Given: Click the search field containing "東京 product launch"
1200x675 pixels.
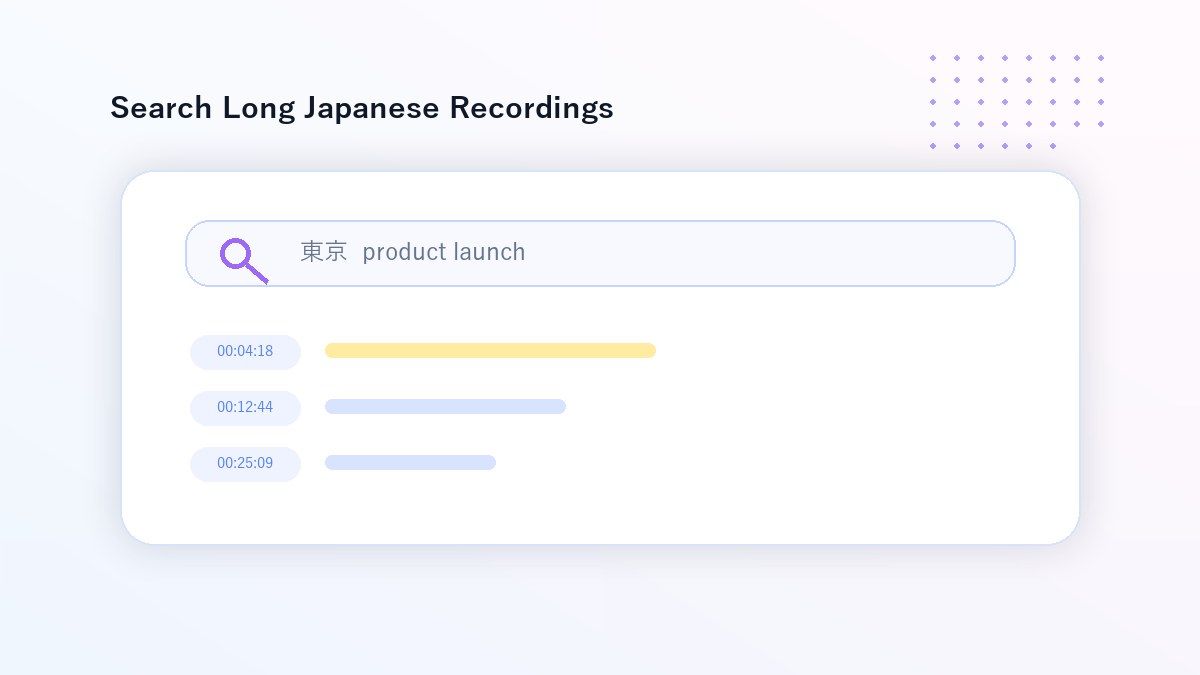Looking at the screenshot, I should [600, 253].
